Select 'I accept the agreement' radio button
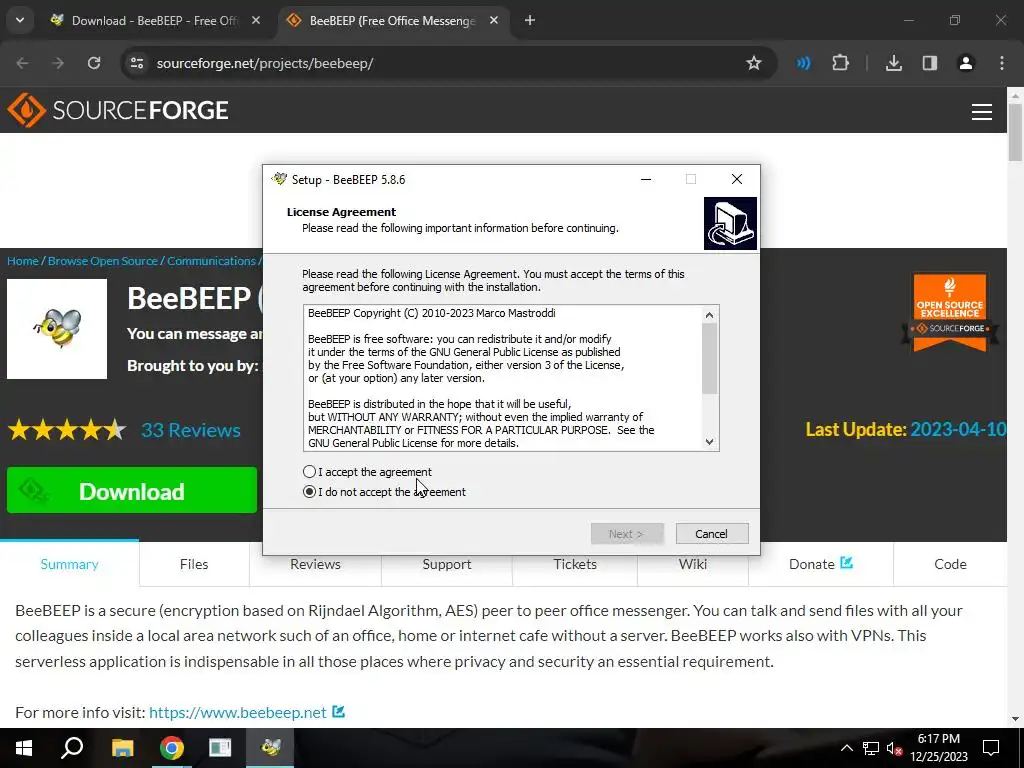The height and width of the screenshot is (768, 1024). pyautogui.click(x=310, y=472)
